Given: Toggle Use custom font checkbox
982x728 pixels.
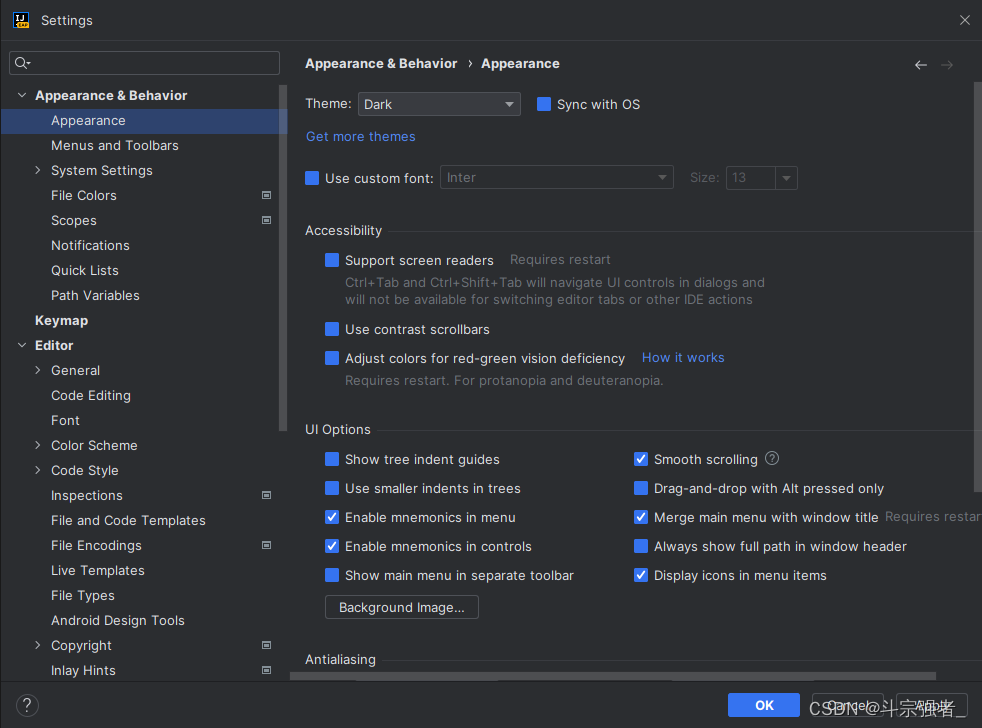Looking at the screenshot, I should [x=312, y=178].
